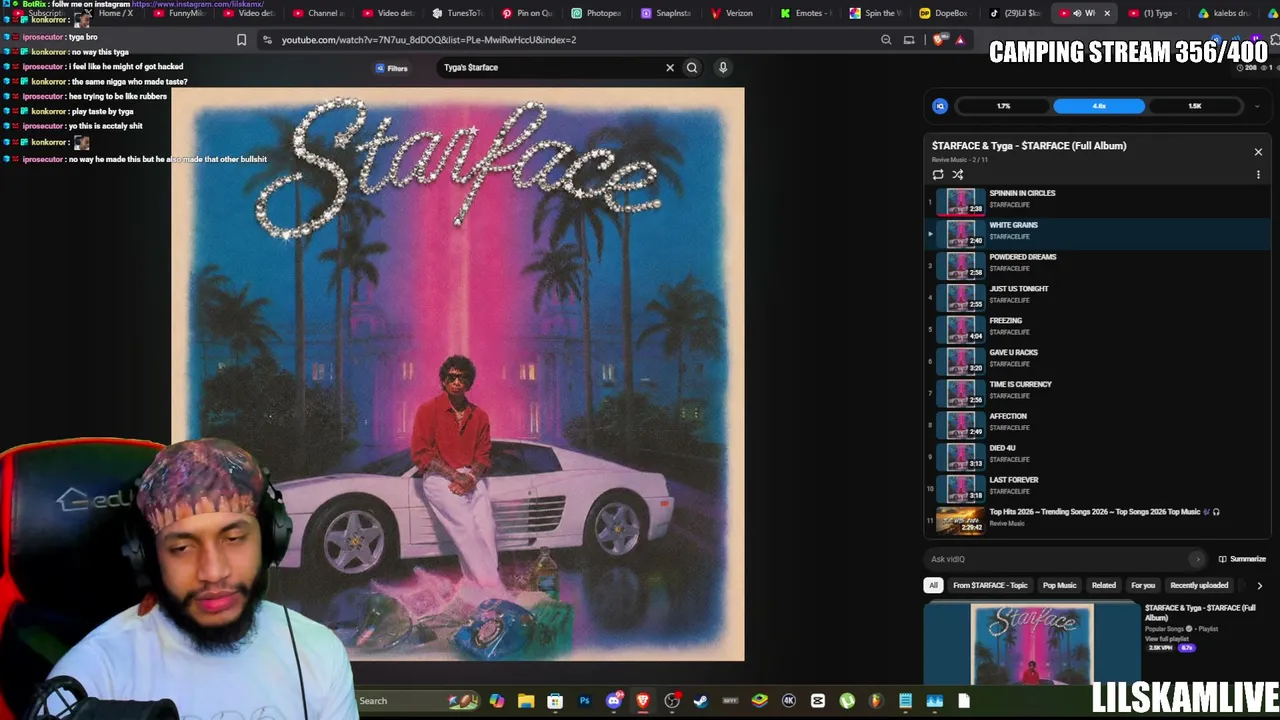Select the GAVE U RACKS track title

pyautogui.click(x=1013, y=353)
